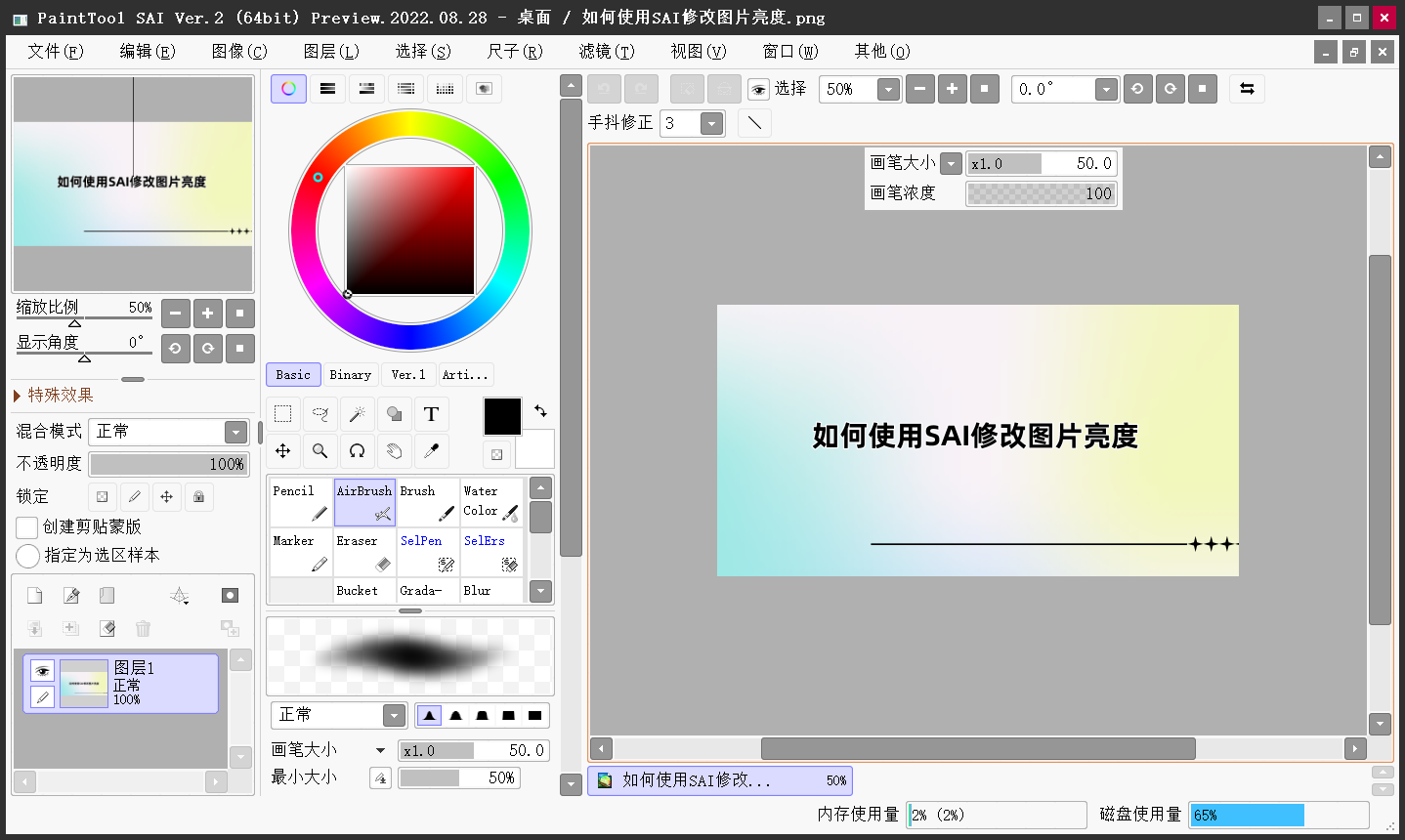Adjust the 不透明度 opacity slider
The image size is (1405, 840).
pos(169,464)
